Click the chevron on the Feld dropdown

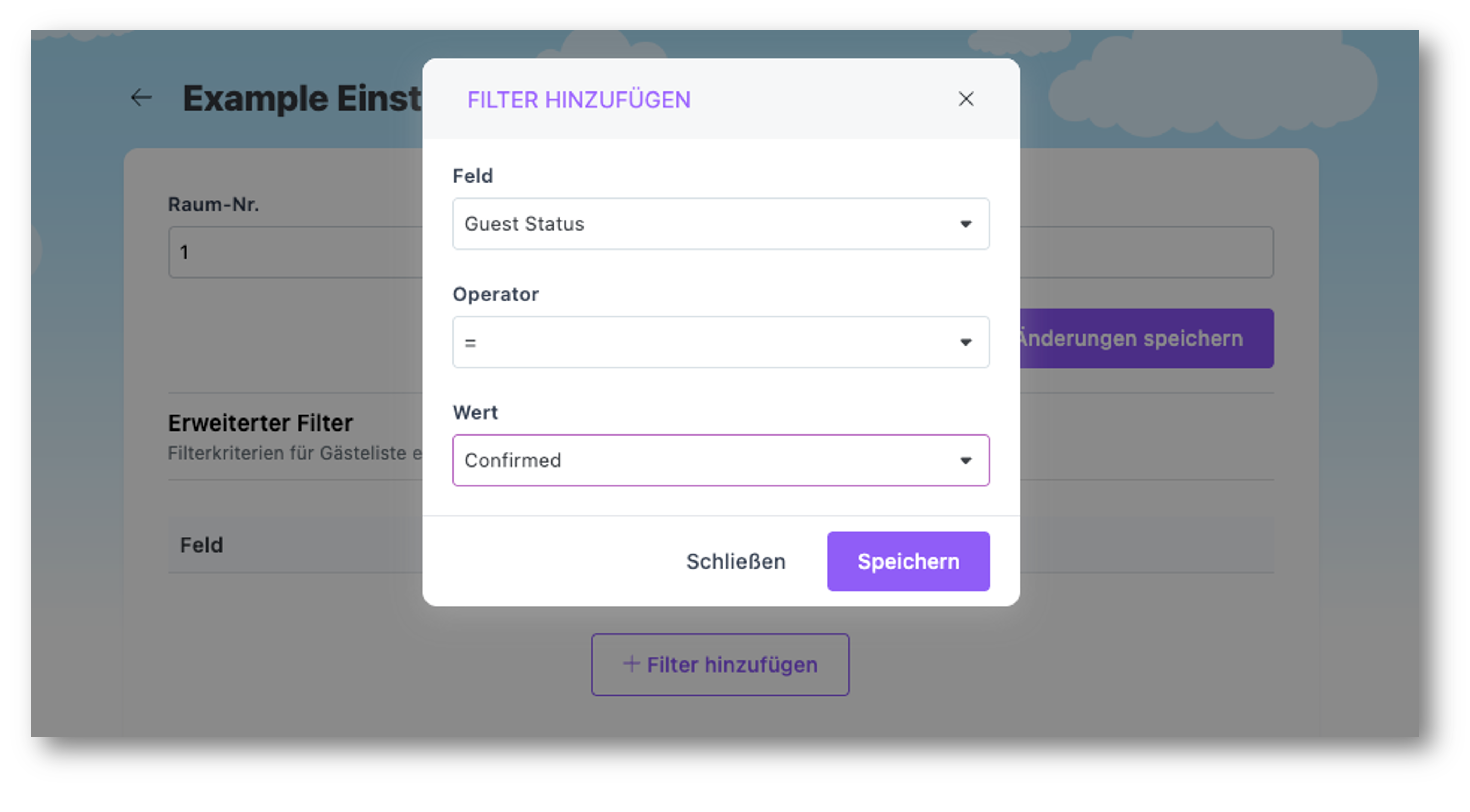(966, 223)
